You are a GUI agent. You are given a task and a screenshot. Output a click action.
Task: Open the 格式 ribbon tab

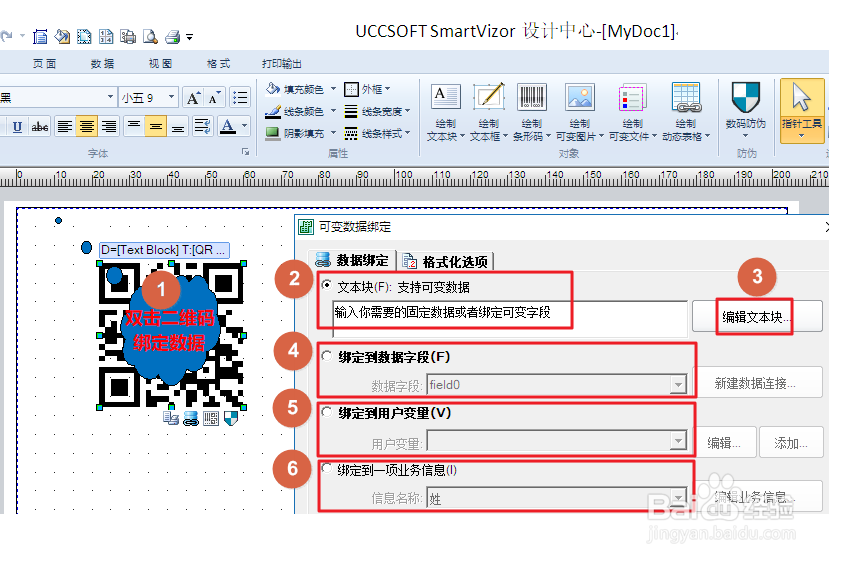[x=219, y=64]
